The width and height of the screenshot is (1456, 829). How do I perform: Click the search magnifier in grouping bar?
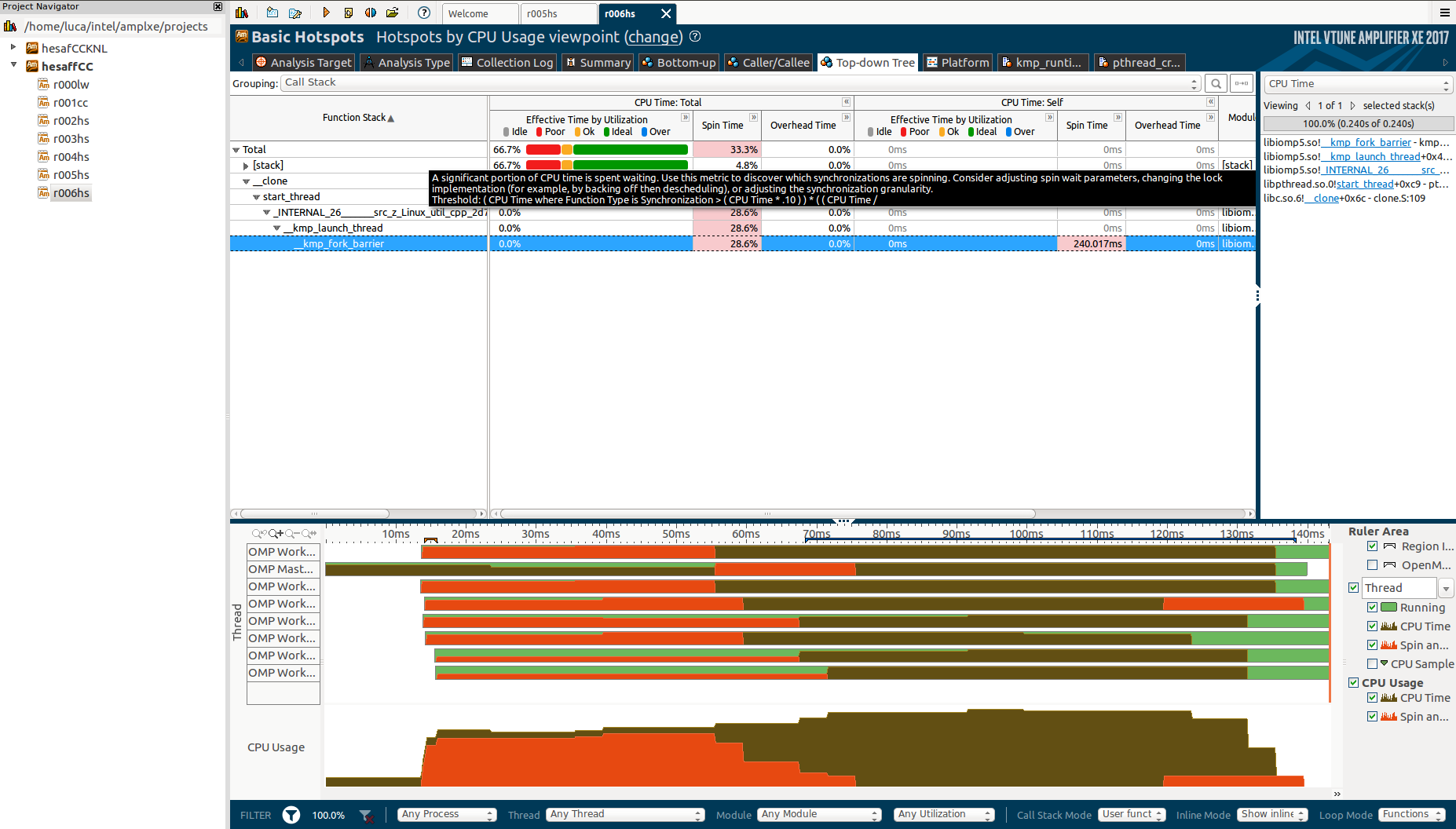click(1216, 83)
